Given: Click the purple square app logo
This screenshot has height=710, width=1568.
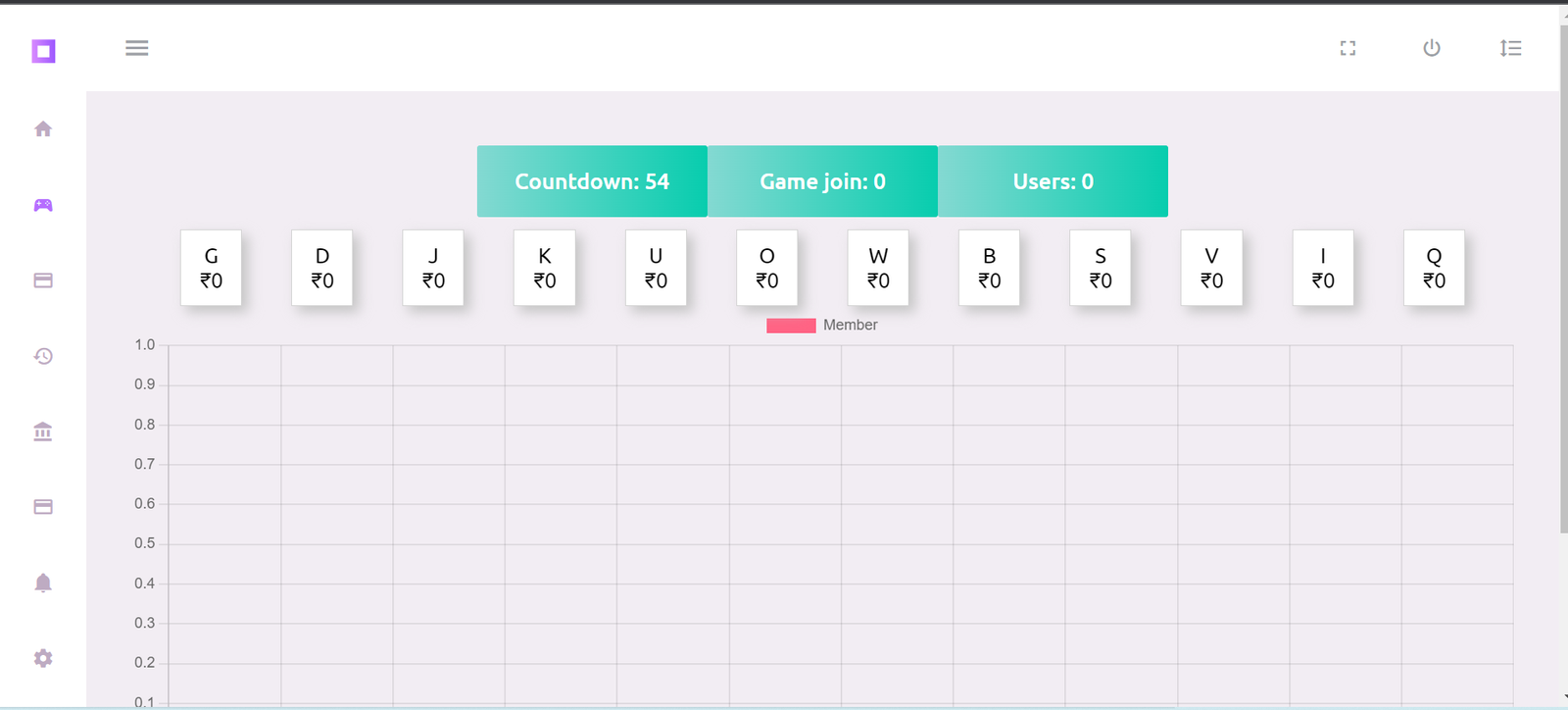Looking at the screenshot, I should click(x=43, y=51).
